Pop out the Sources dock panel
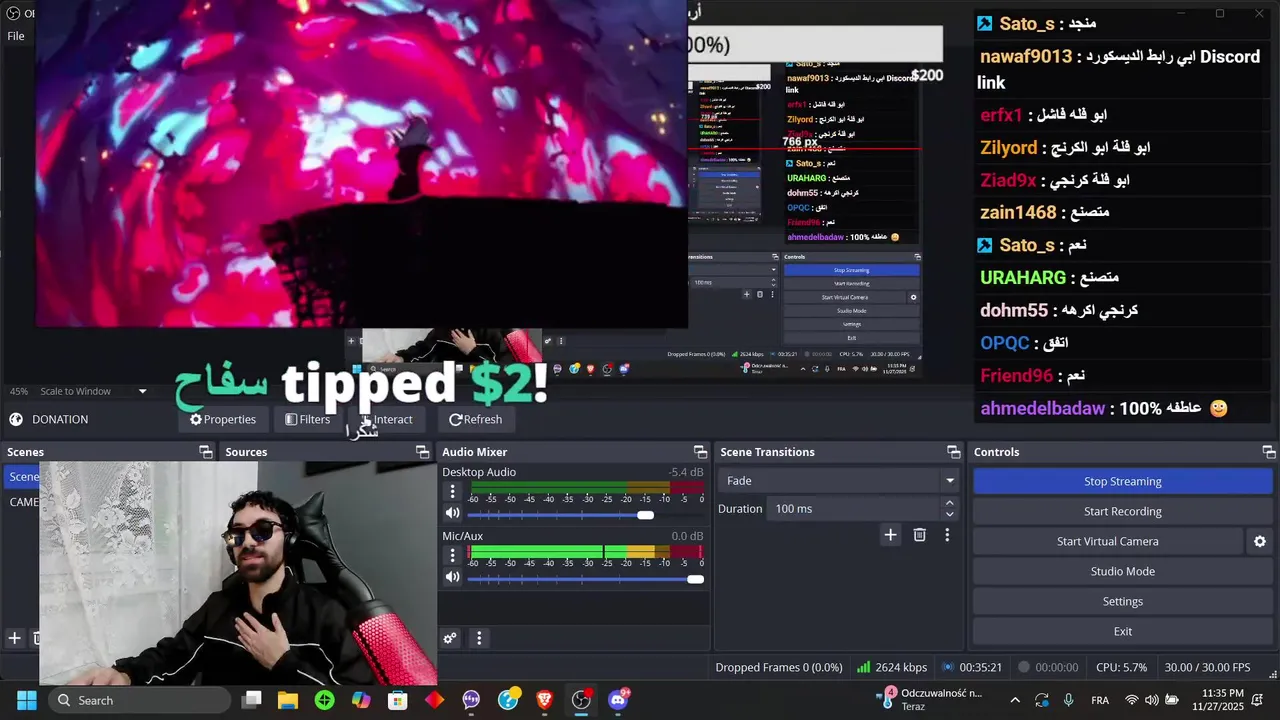 pos(422,452)
